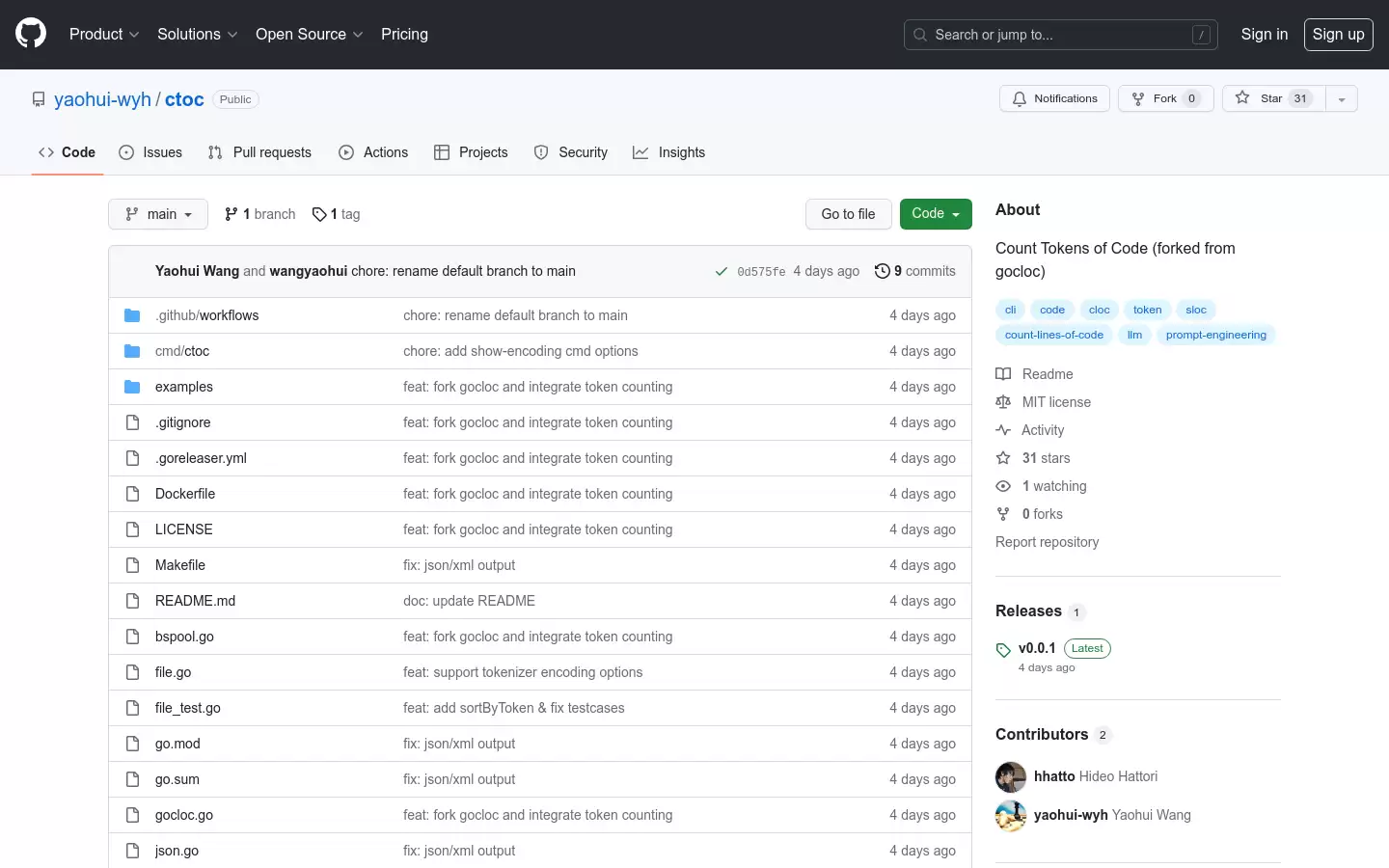Click the watching eye icon

pos(1003,486)
